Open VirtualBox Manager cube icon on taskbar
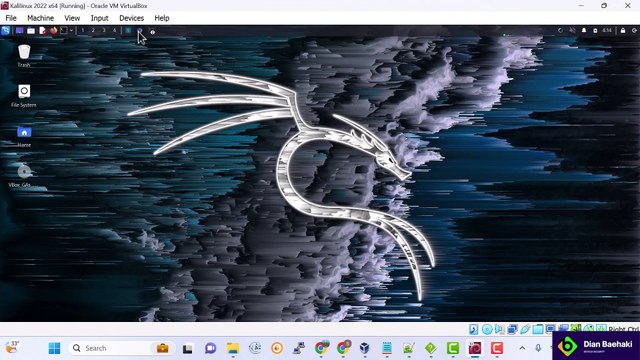 (x=364, y=348)
